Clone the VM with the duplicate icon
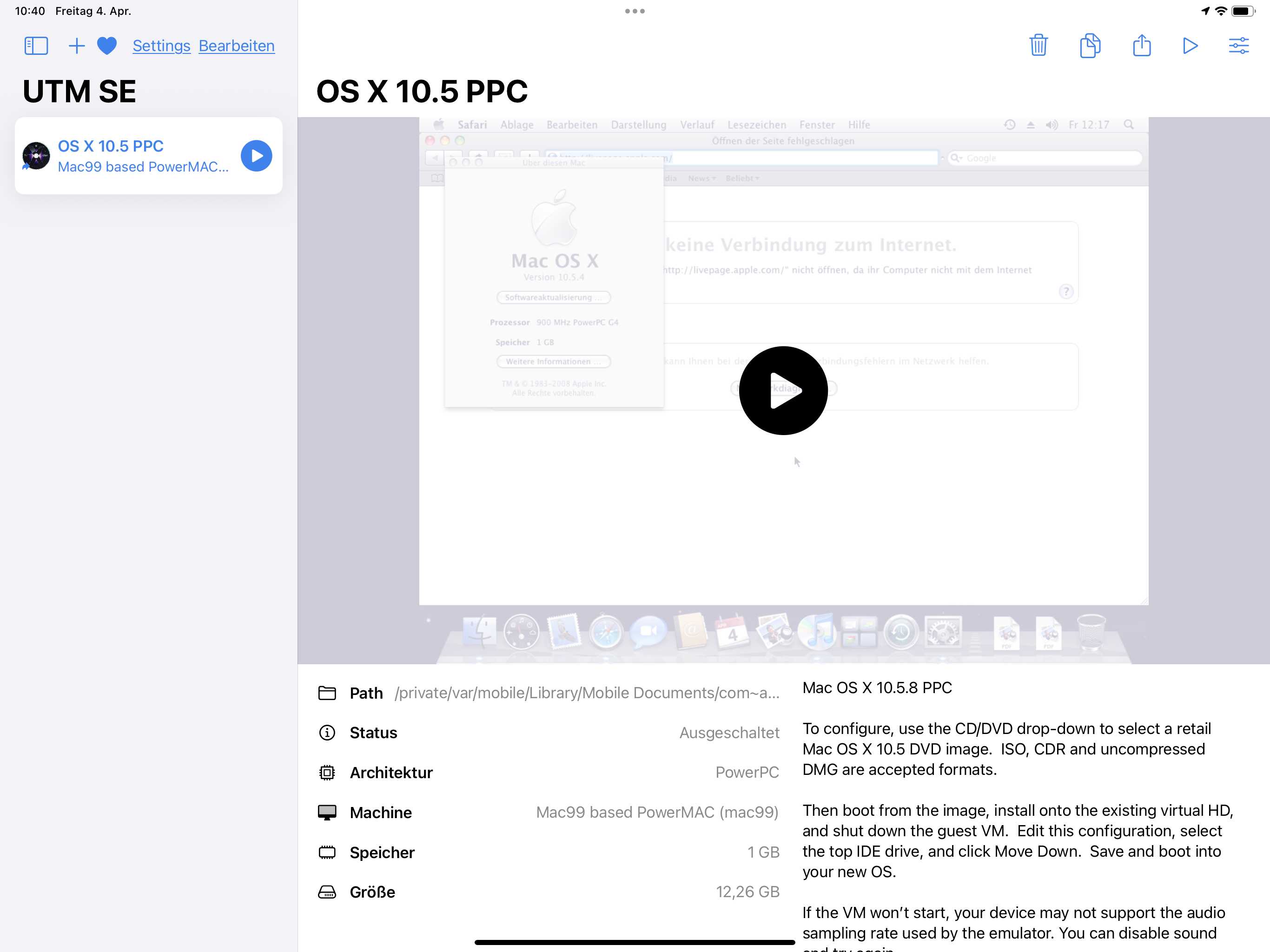The height and width of the screenshot is (952, 1270). click(1090, 46)
